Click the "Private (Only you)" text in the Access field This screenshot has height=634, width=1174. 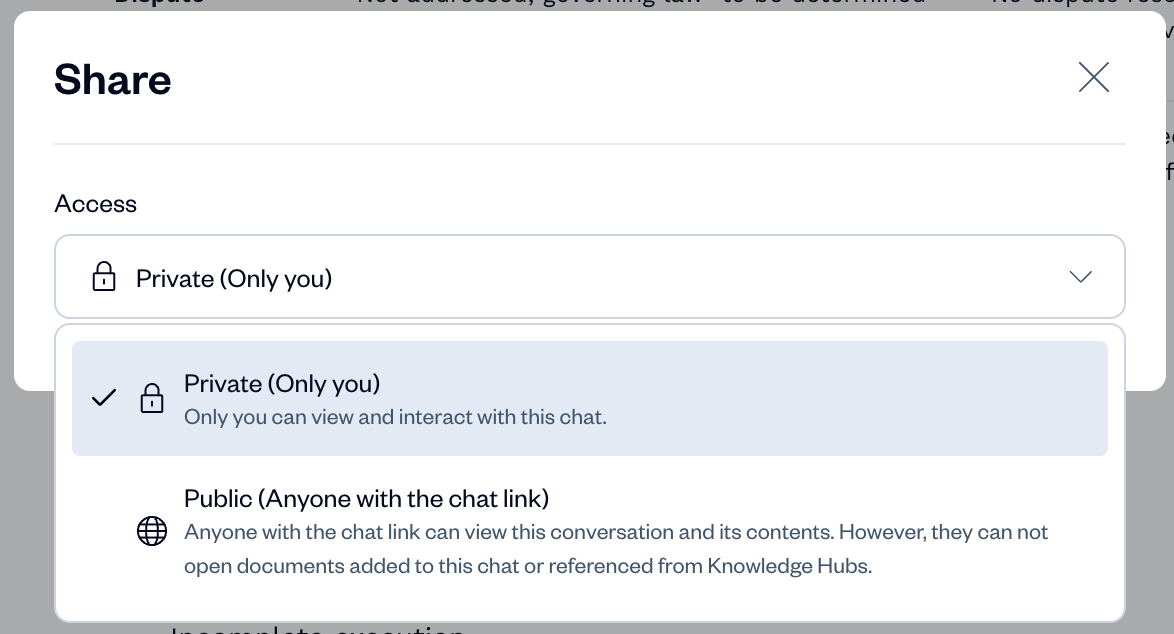pyautogui.click(x=234, y=278)
